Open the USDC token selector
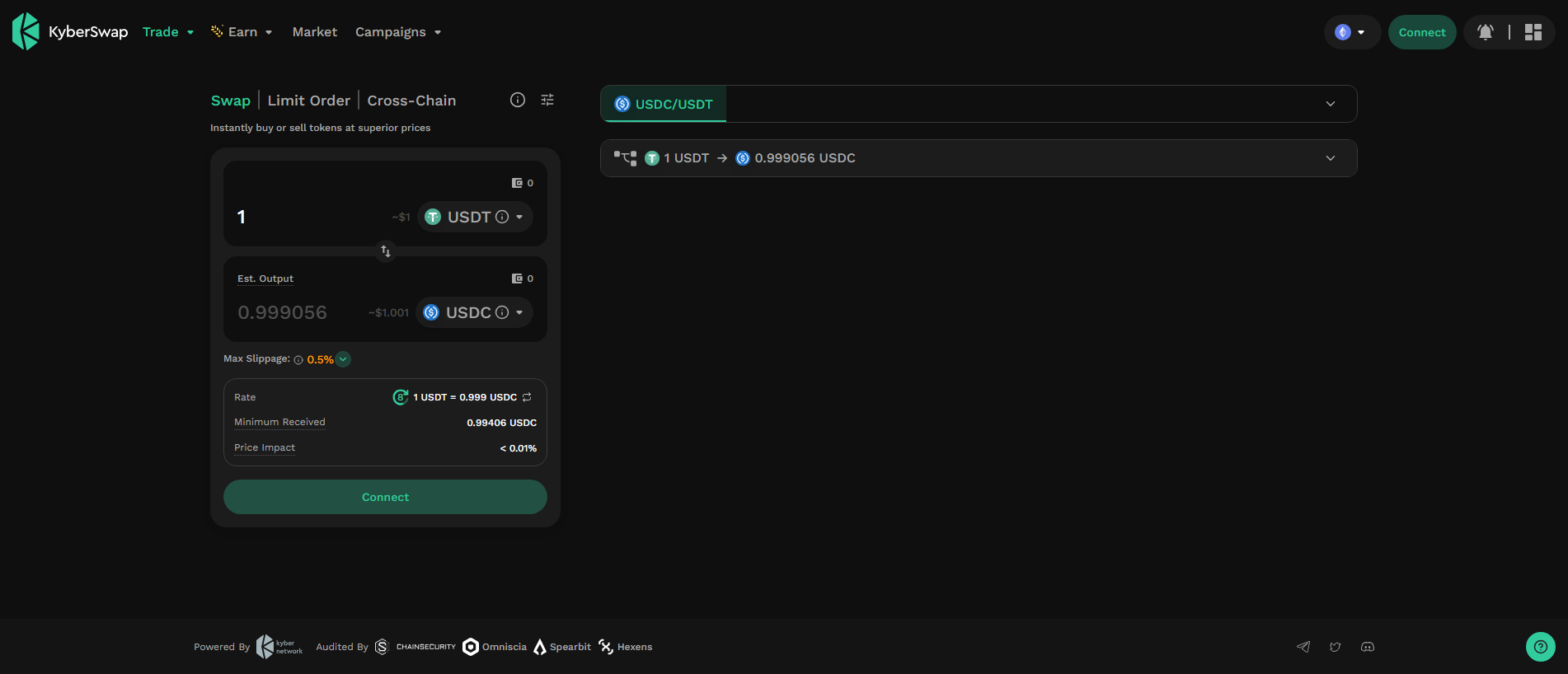The image size is (1568, 674). (x=474, y=312)
